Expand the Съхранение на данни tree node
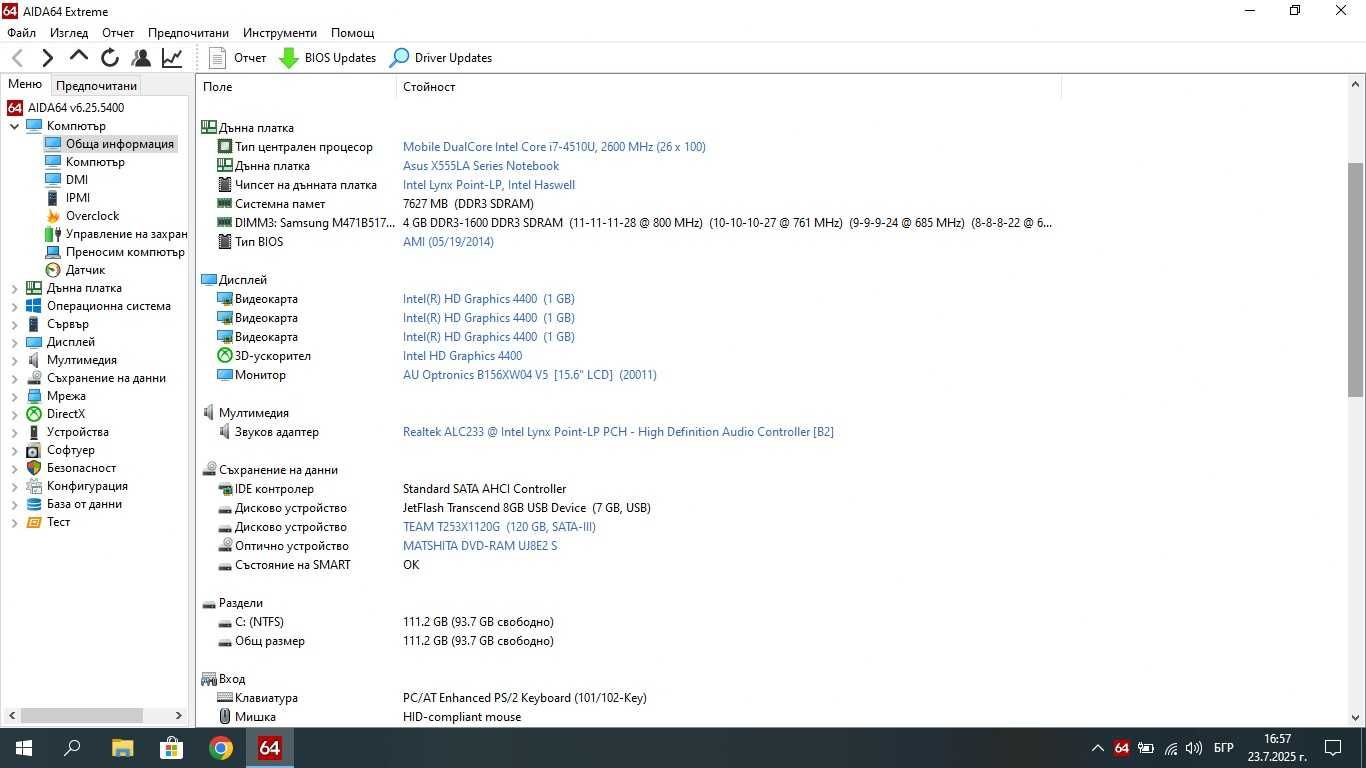Image resolution: width=1366 pixels, height=768 pixels. (15, 378)
